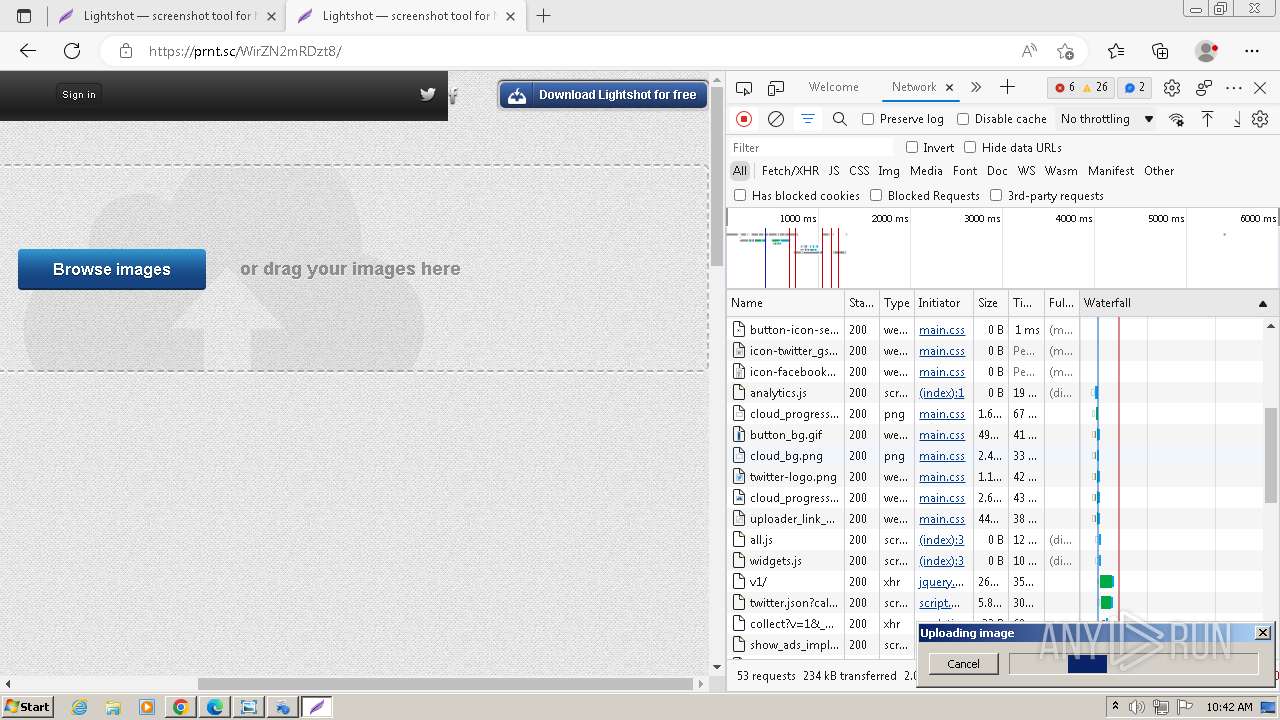The height and width of the screenshot is (720, 1280).
Task: Open read aloud icon in address bar
Action: 1029,51
